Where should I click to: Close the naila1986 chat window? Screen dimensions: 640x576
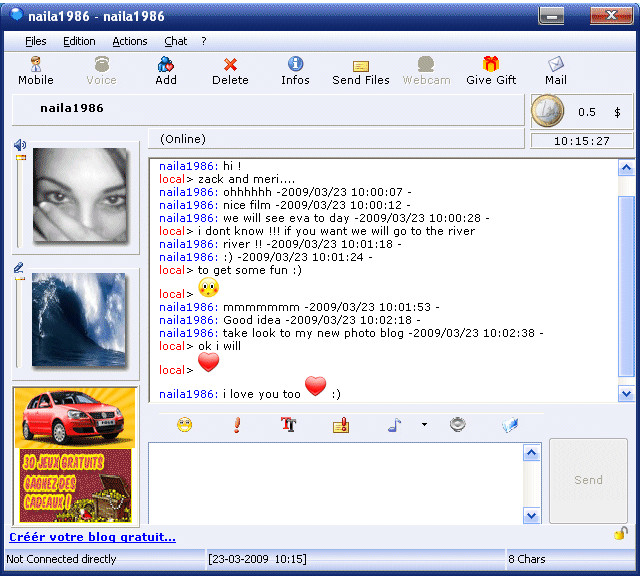pyautogui.click(x=611, y=16)
